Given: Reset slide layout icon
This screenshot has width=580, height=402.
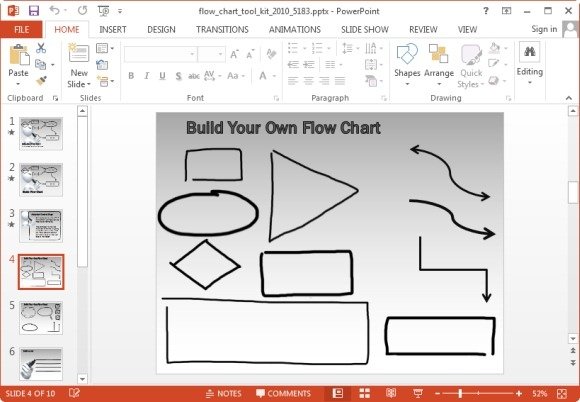Looking at the screenshot, I should (102, 65).
